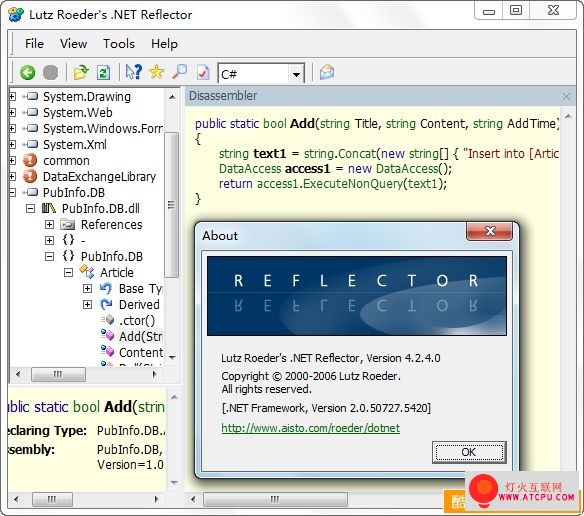Open the View menu
This screenshot has height=516, width=584.
pyautogui.click(x=73, y=44)
